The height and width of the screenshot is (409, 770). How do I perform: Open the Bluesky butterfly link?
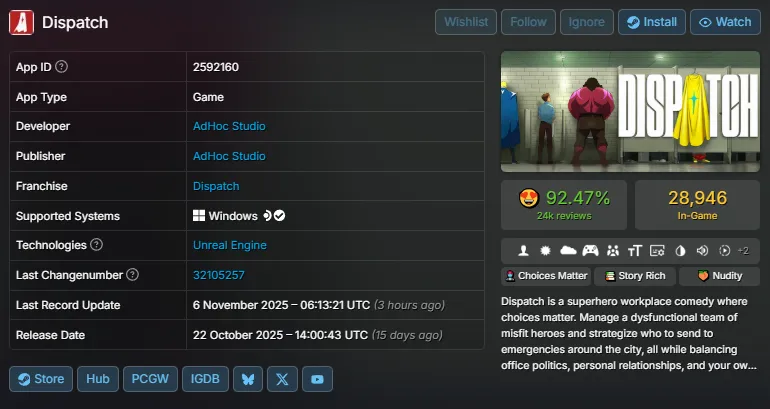(248, 379)
